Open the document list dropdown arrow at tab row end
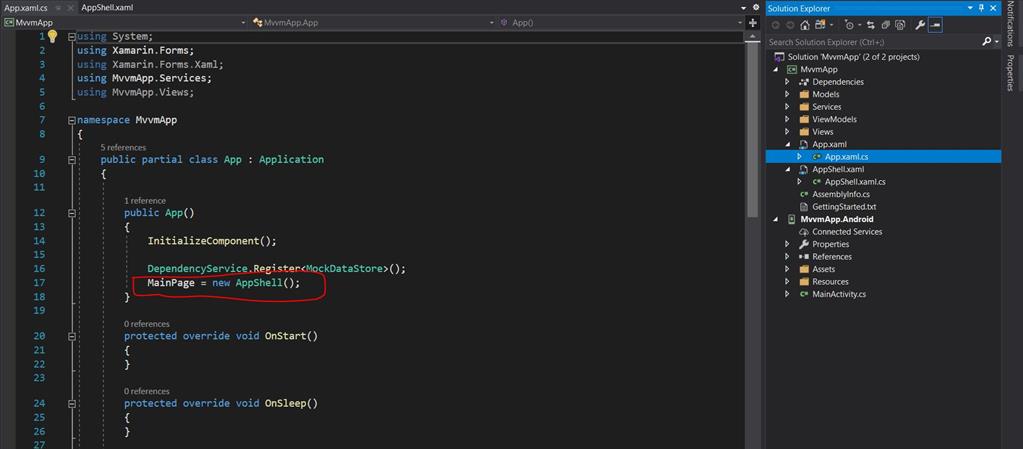Screen dimensions: 1023x449 pyautogui.click(x=744, y=8)
